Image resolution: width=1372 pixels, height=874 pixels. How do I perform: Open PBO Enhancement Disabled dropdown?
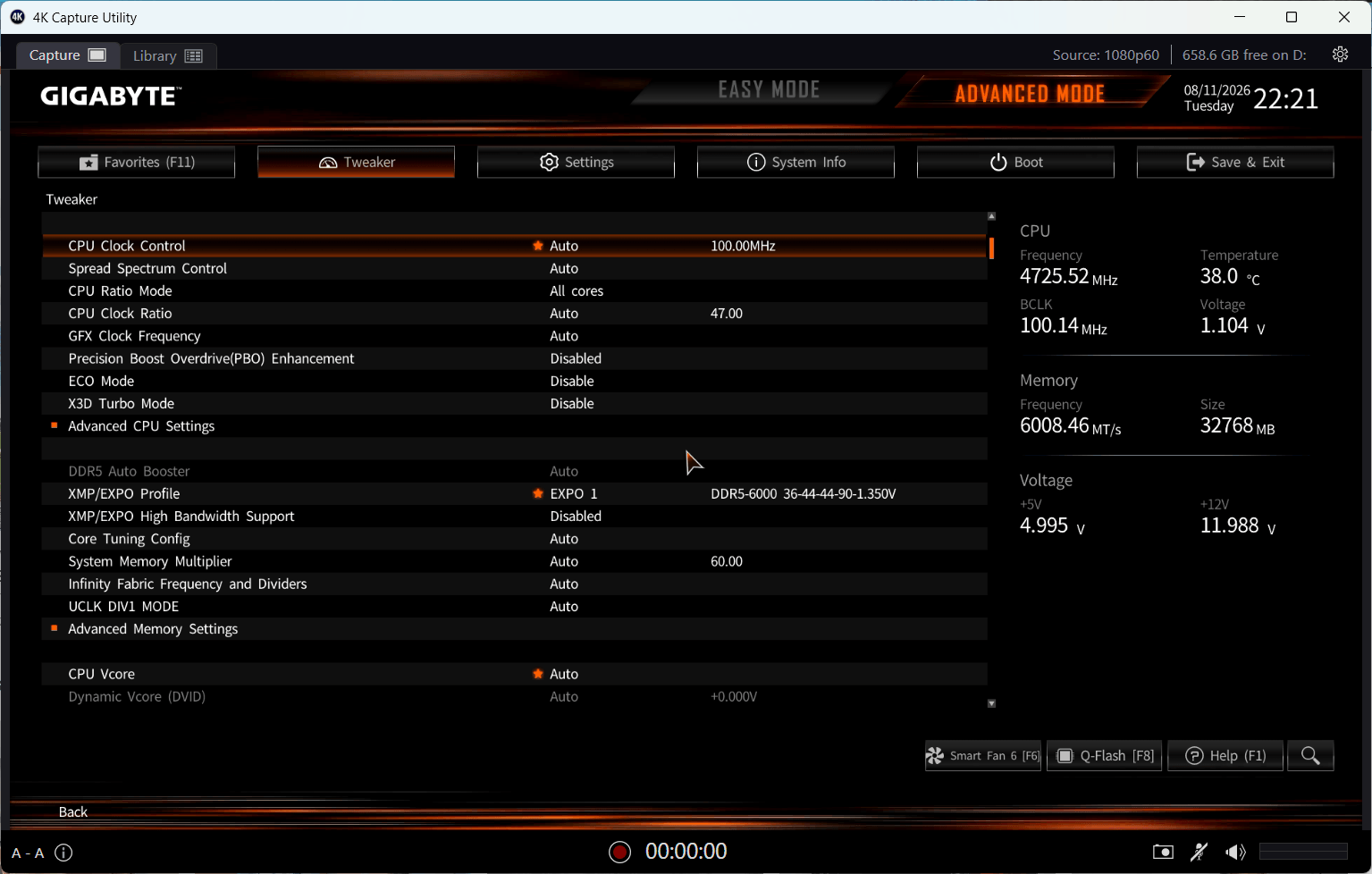(x=576, y=358)
